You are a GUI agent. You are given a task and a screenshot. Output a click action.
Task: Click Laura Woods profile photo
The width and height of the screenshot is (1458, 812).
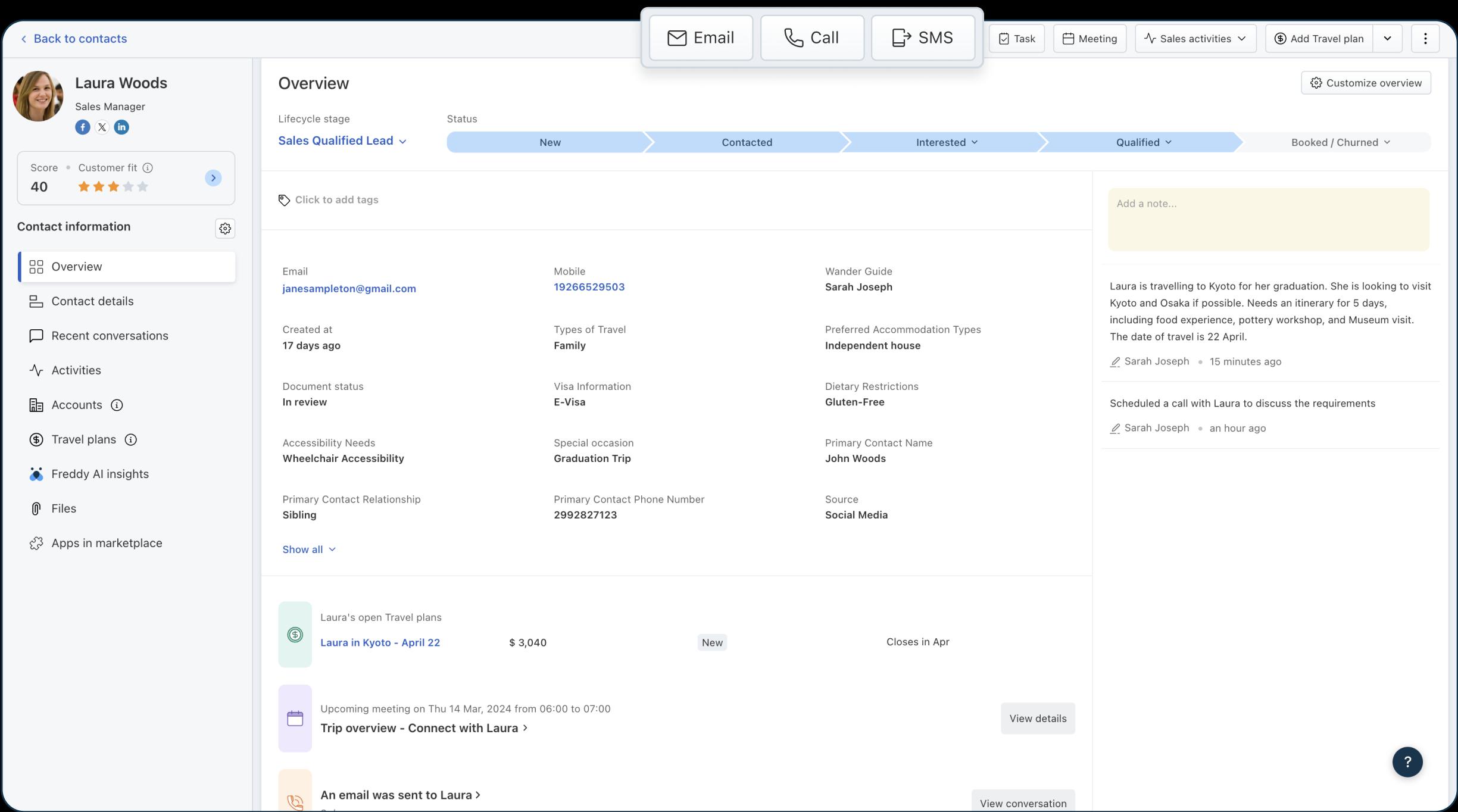point(38,96)
